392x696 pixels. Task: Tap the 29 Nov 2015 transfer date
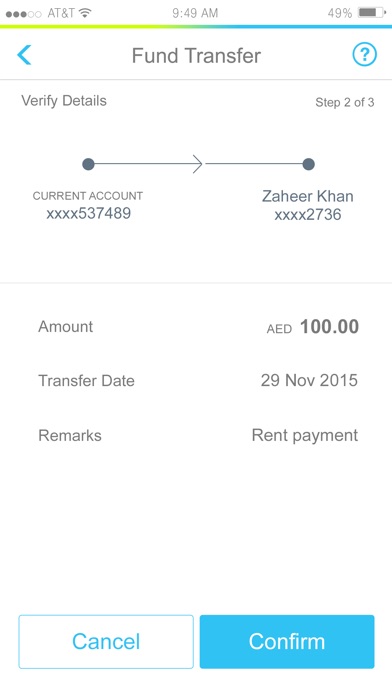pos(309,380)
